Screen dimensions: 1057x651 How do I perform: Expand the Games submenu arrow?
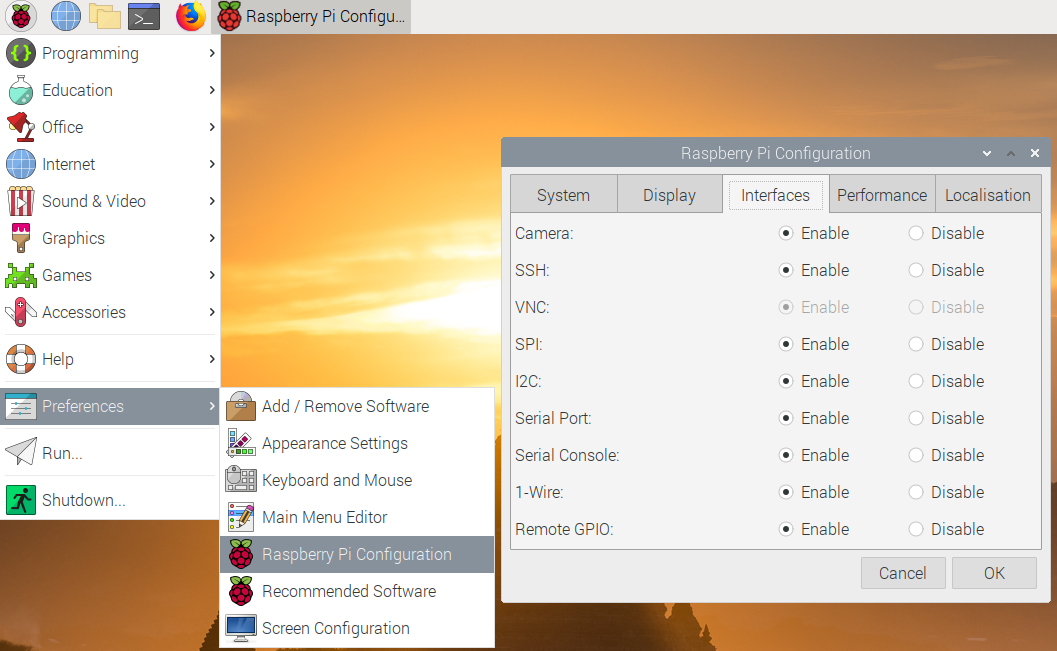[x=212, y=276]
